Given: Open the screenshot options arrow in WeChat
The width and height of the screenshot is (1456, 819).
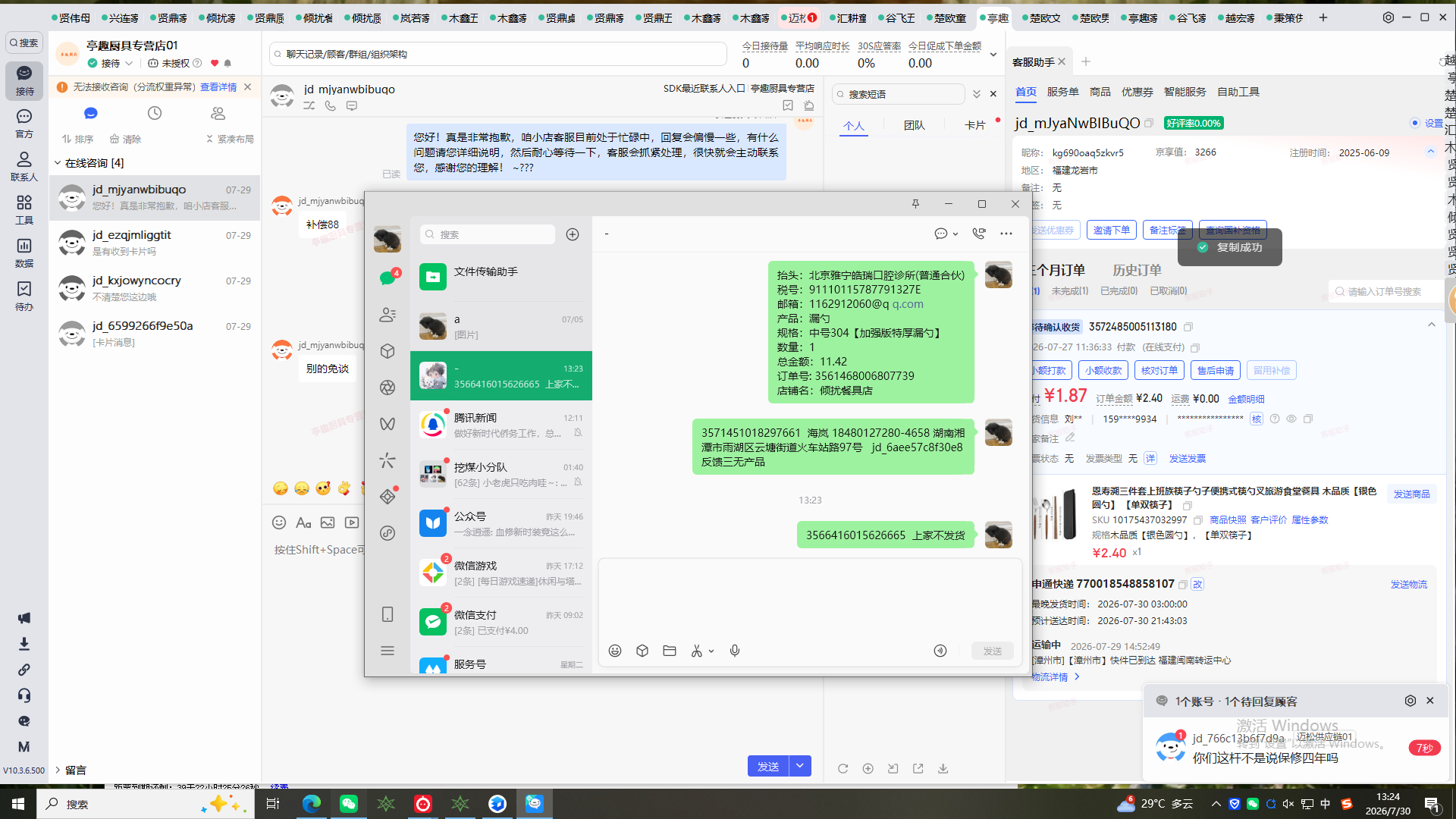Looking at the screenshot, I should [711, 651].
